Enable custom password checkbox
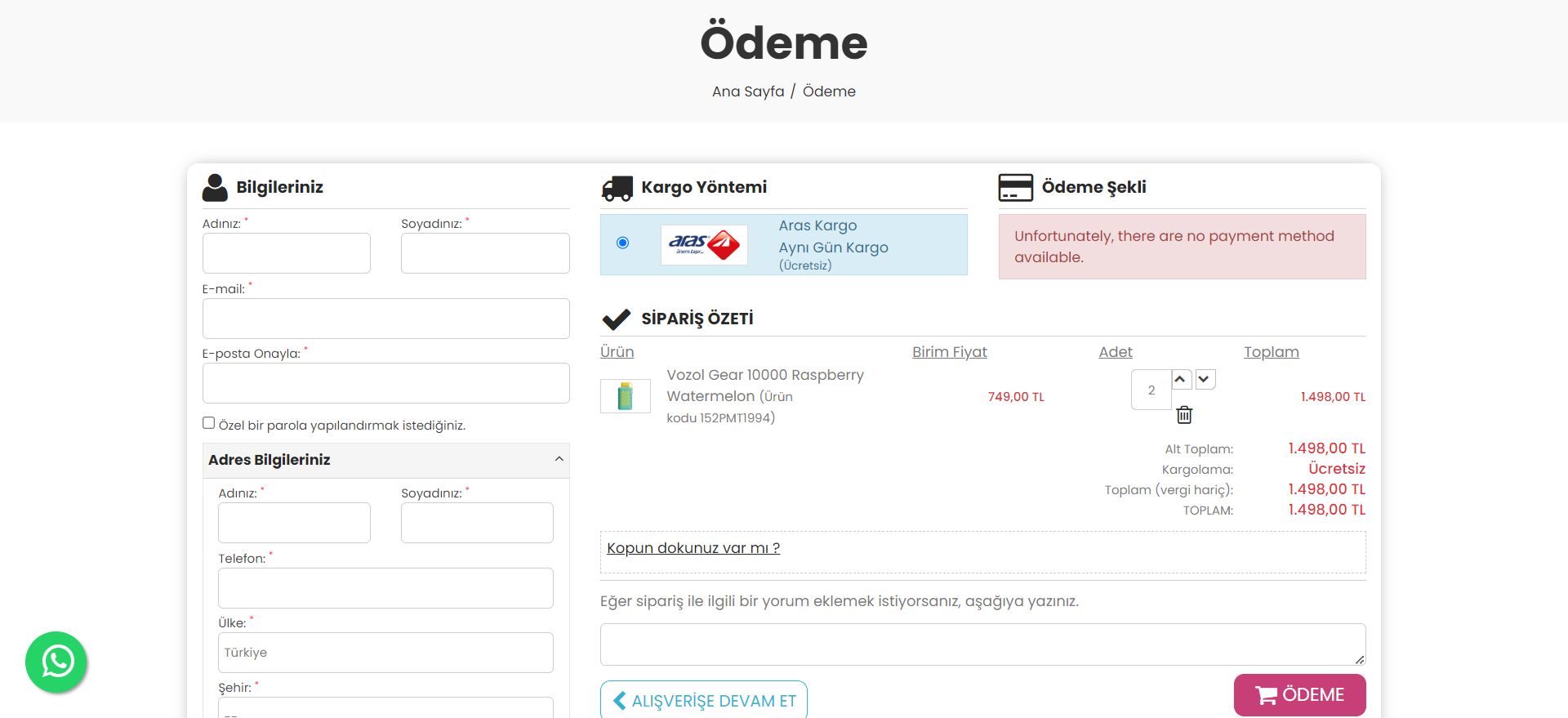 click(x=209, y=423)
